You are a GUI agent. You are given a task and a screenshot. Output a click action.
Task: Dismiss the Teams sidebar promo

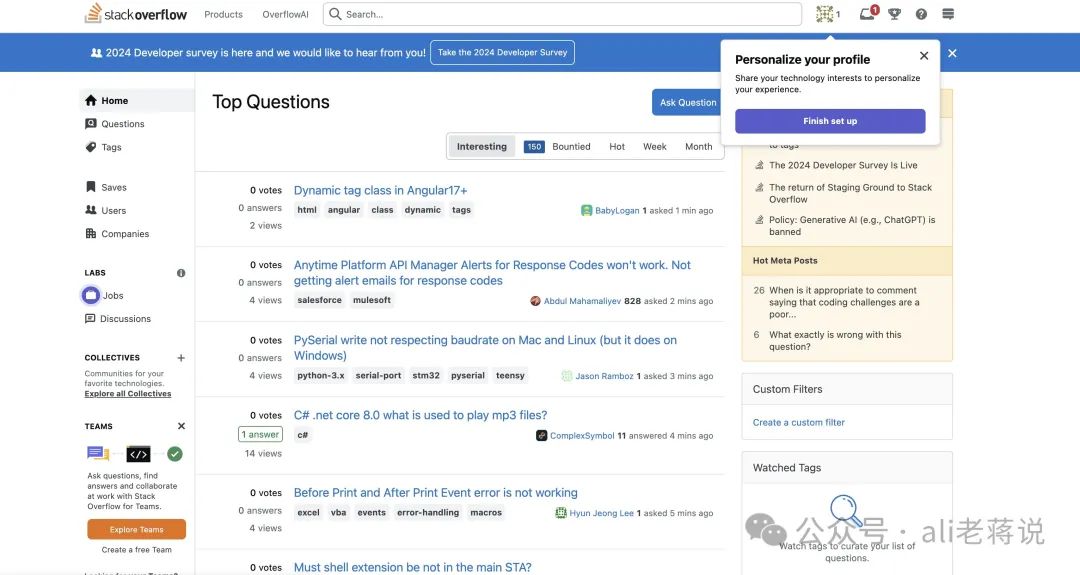pos(181,426)
